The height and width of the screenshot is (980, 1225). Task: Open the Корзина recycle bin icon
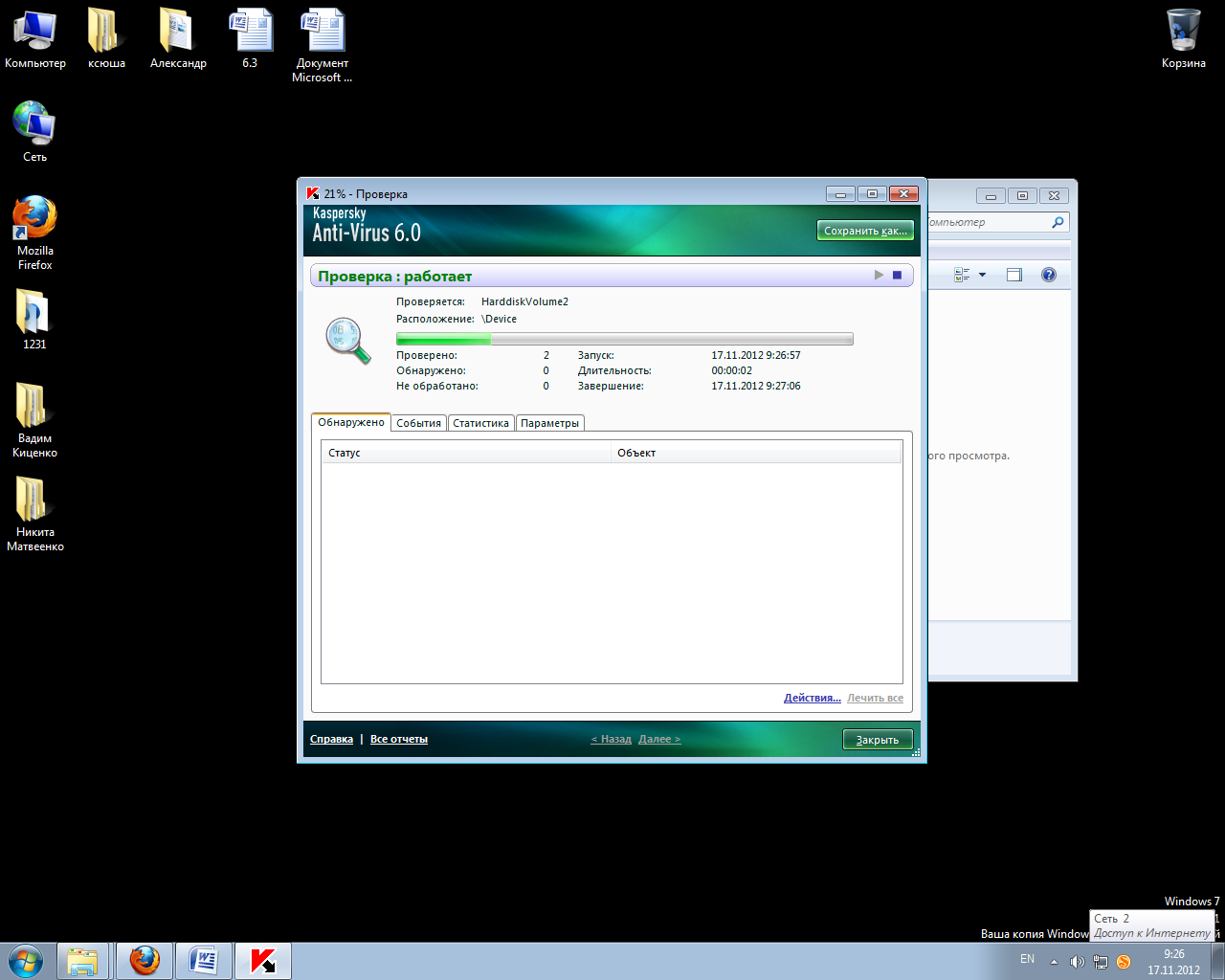click(1184, 38)
